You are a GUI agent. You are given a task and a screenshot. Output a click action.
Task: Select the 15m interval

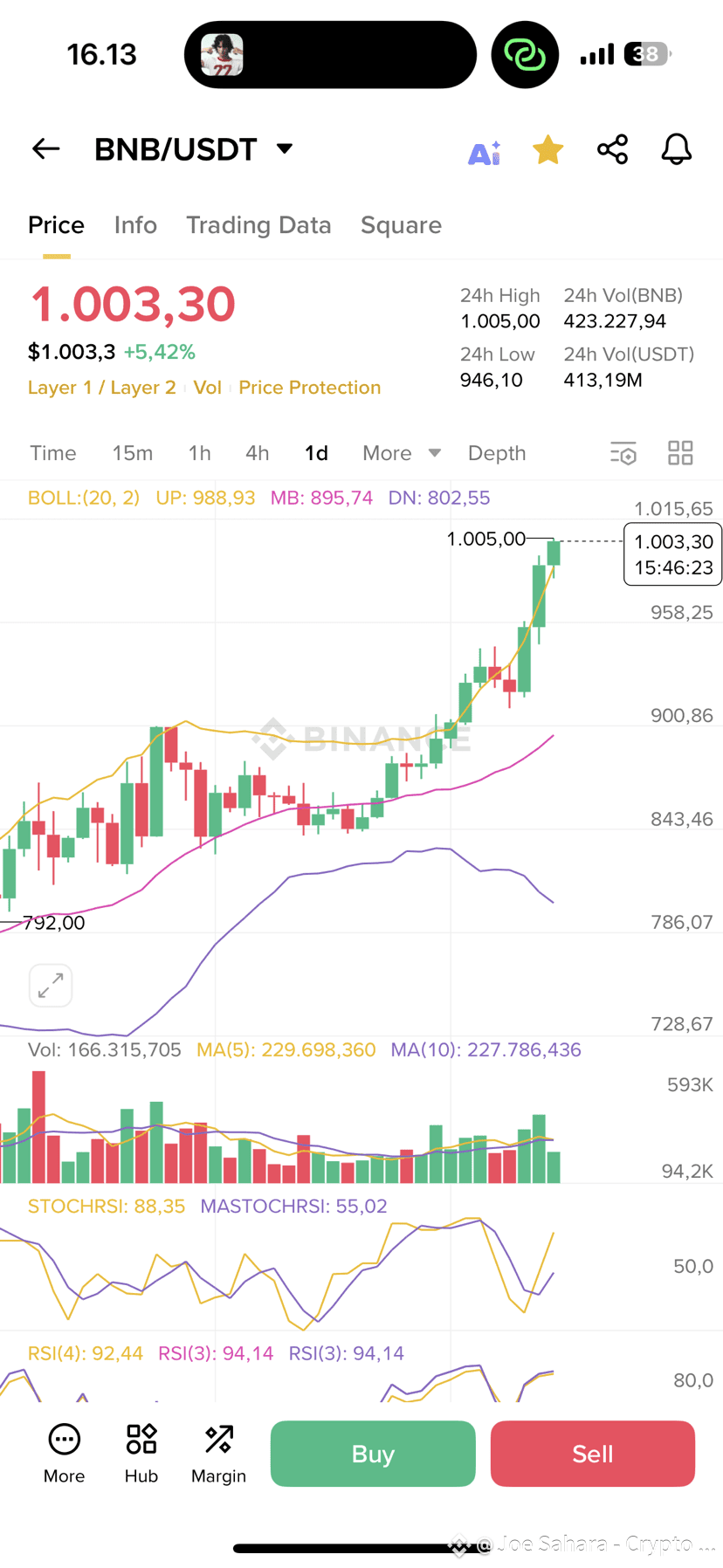pyautogui.click(x=133, y=453)
